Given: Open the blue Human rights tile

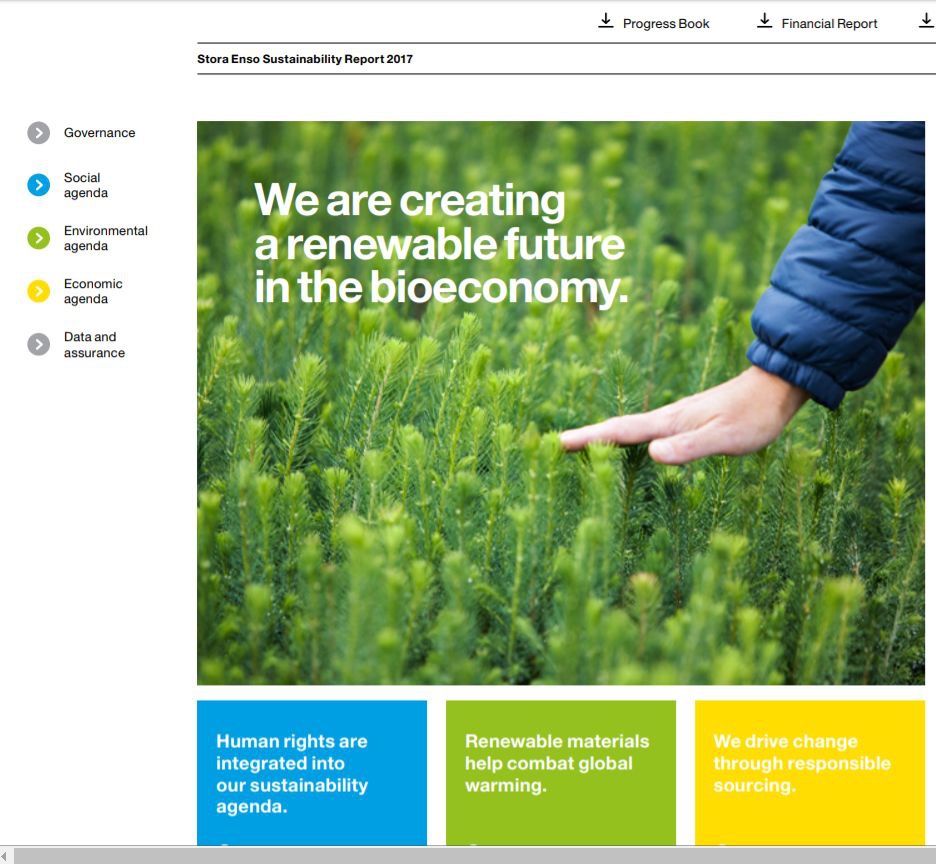Looking at the screenshot, I should pos(311,772).
